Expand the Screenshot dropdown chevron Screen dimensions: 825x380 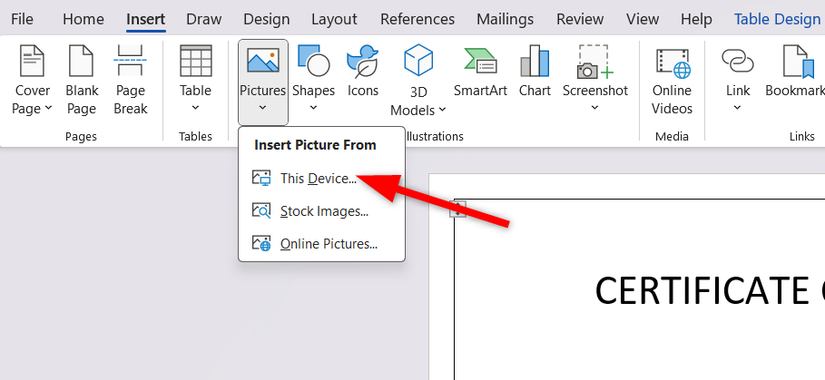pos(595,108)
